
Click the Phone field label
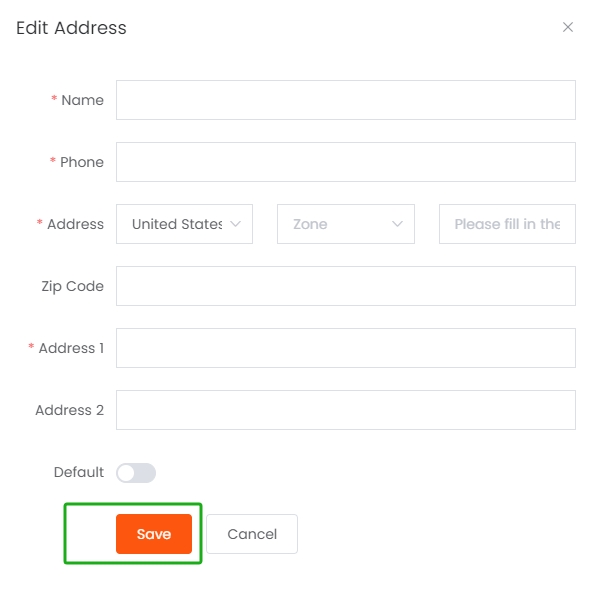coord(82,162)
